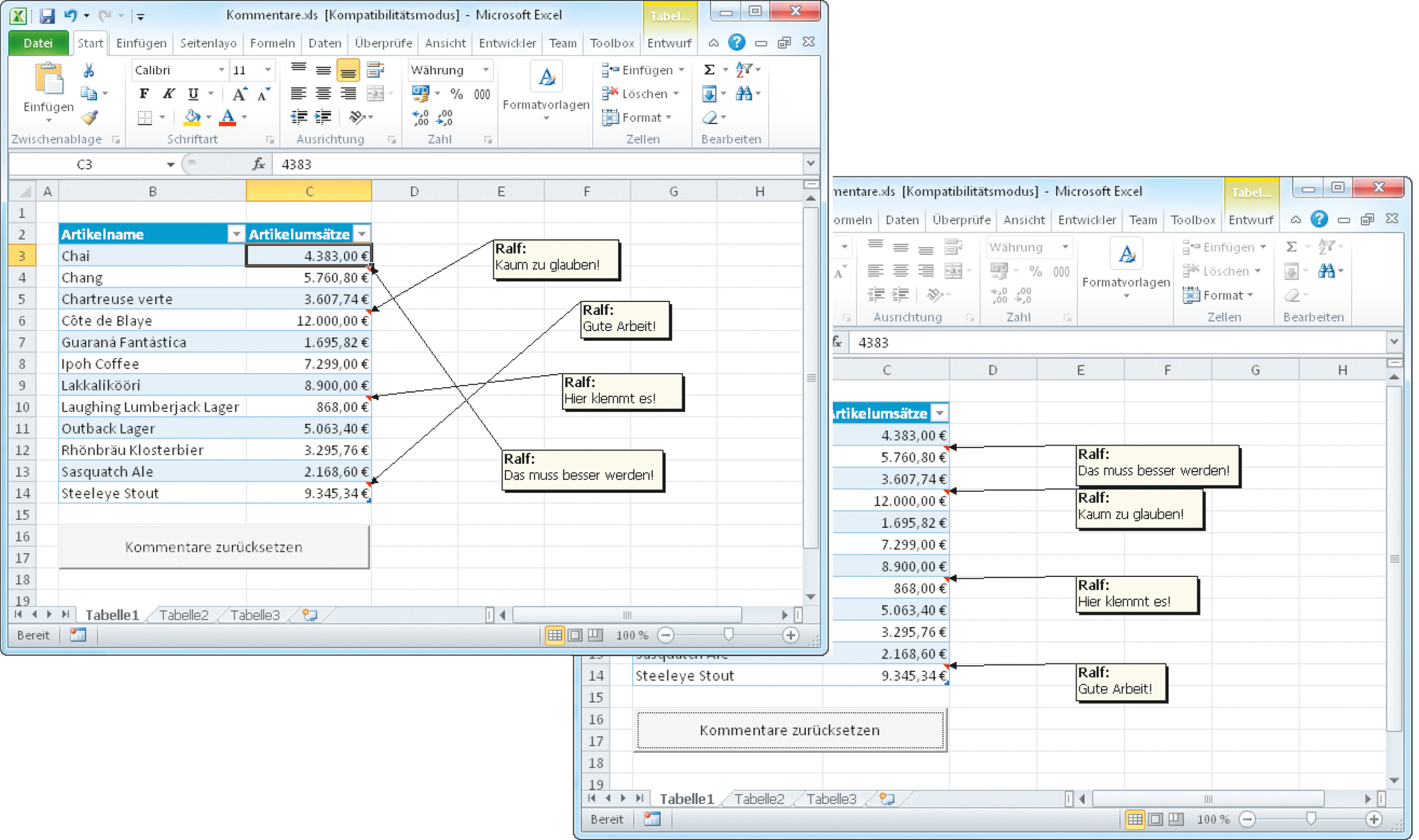Click the increase font size icon
1419x840 pixels.
point(239,94)
